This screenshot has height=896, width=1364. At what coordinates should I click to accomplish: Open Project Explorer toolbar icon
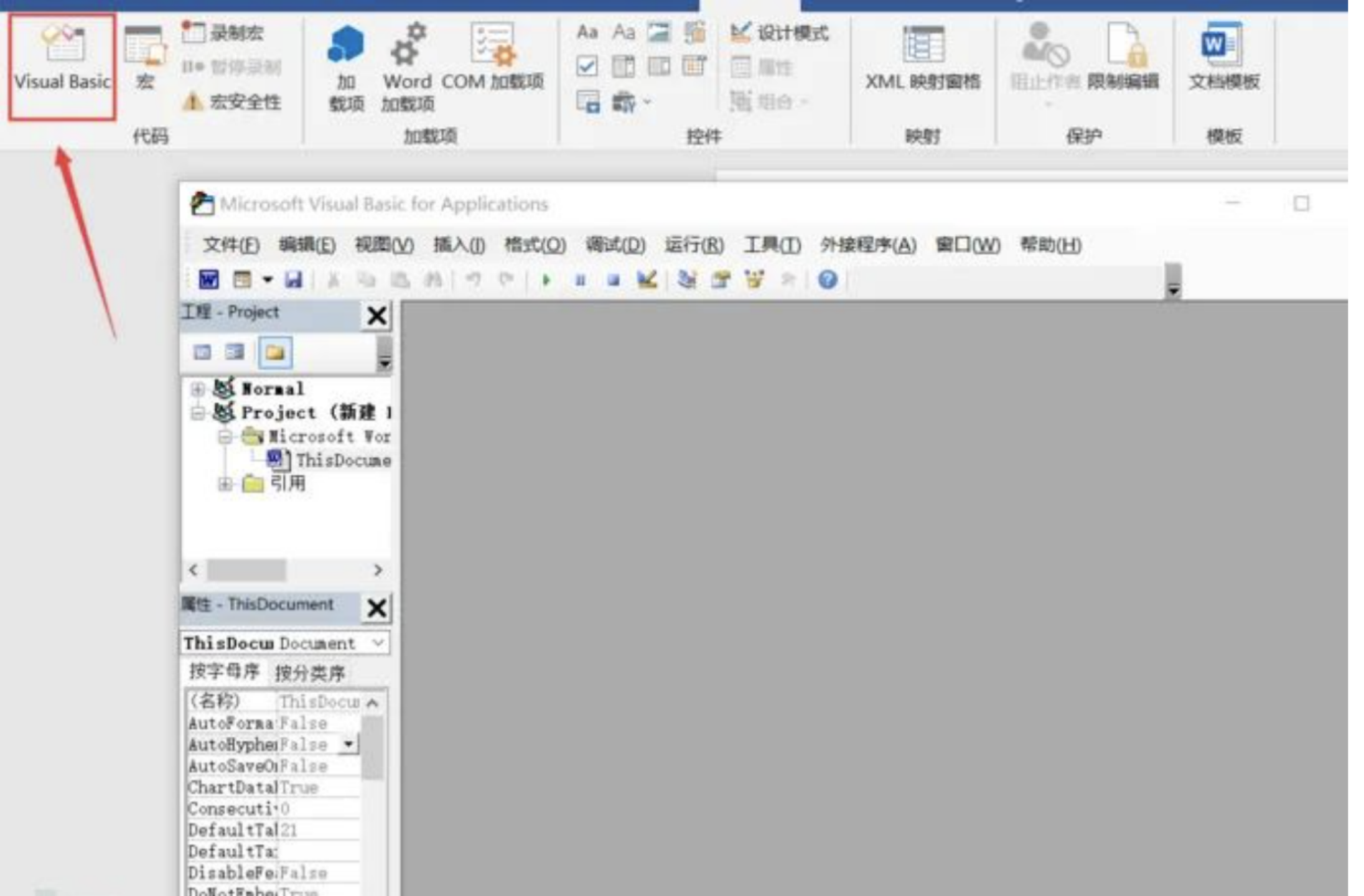688,280
